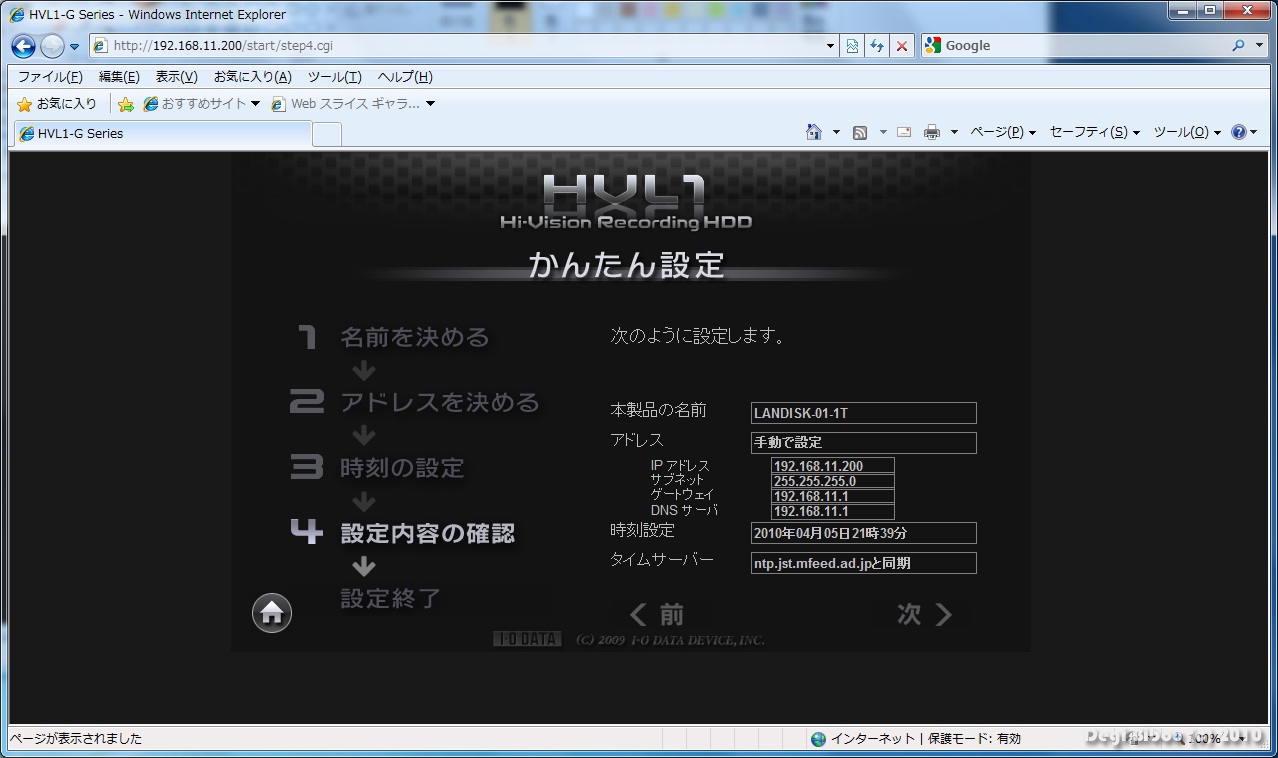Image resolution: width=1278 pixels, height=758 pixels.
Task: Click step 4 設定内容の確認
Action: (402, 533)
